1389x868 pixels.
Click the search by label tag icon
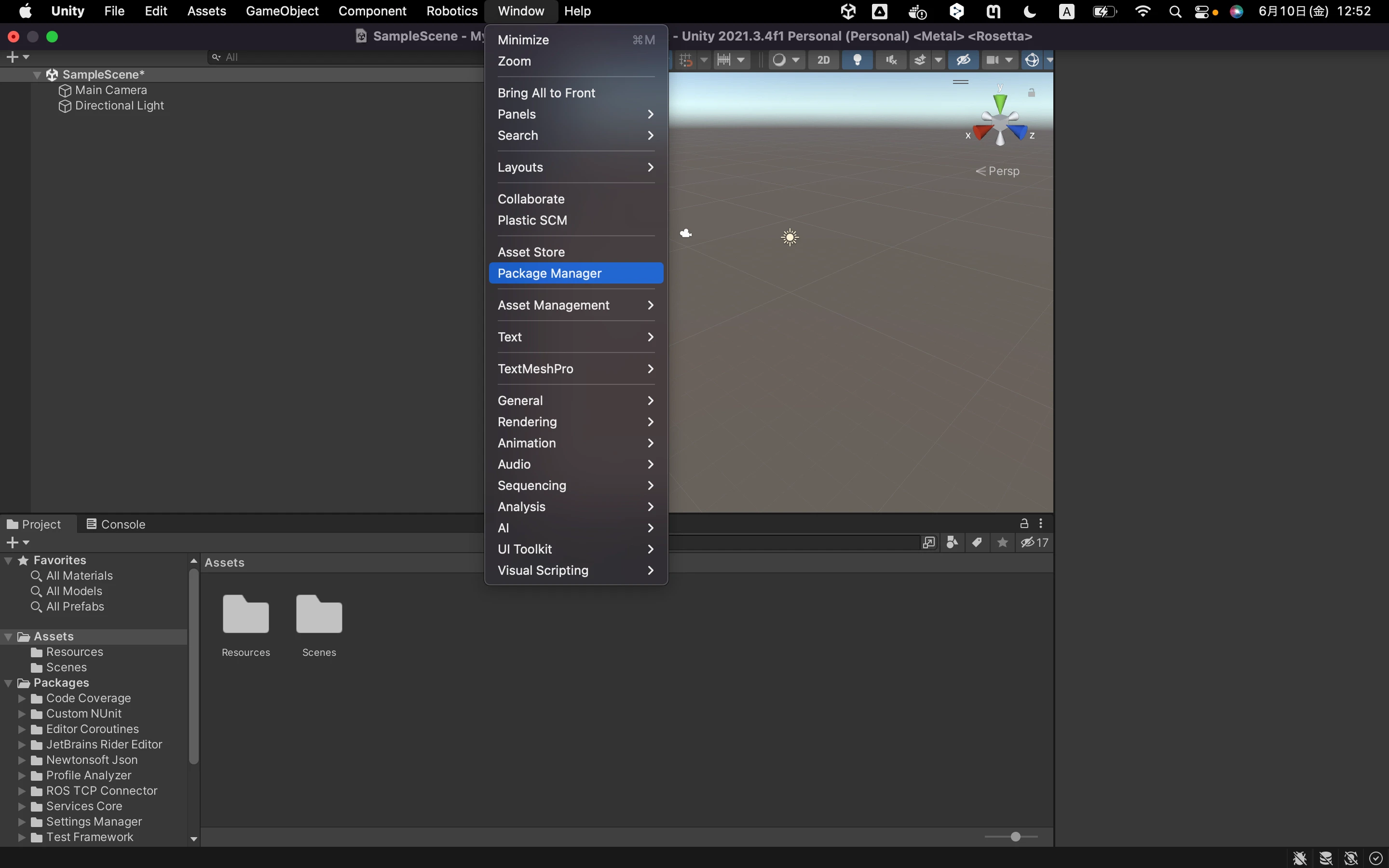977,542
